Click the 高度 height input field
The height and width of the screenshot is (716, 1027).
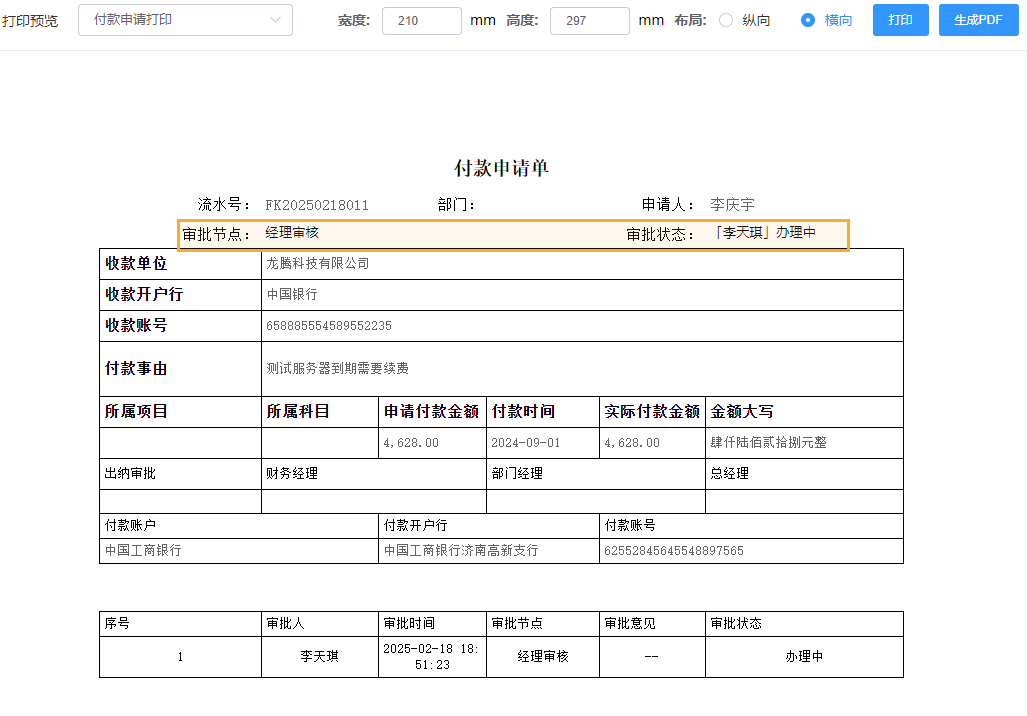click(589, 19)
